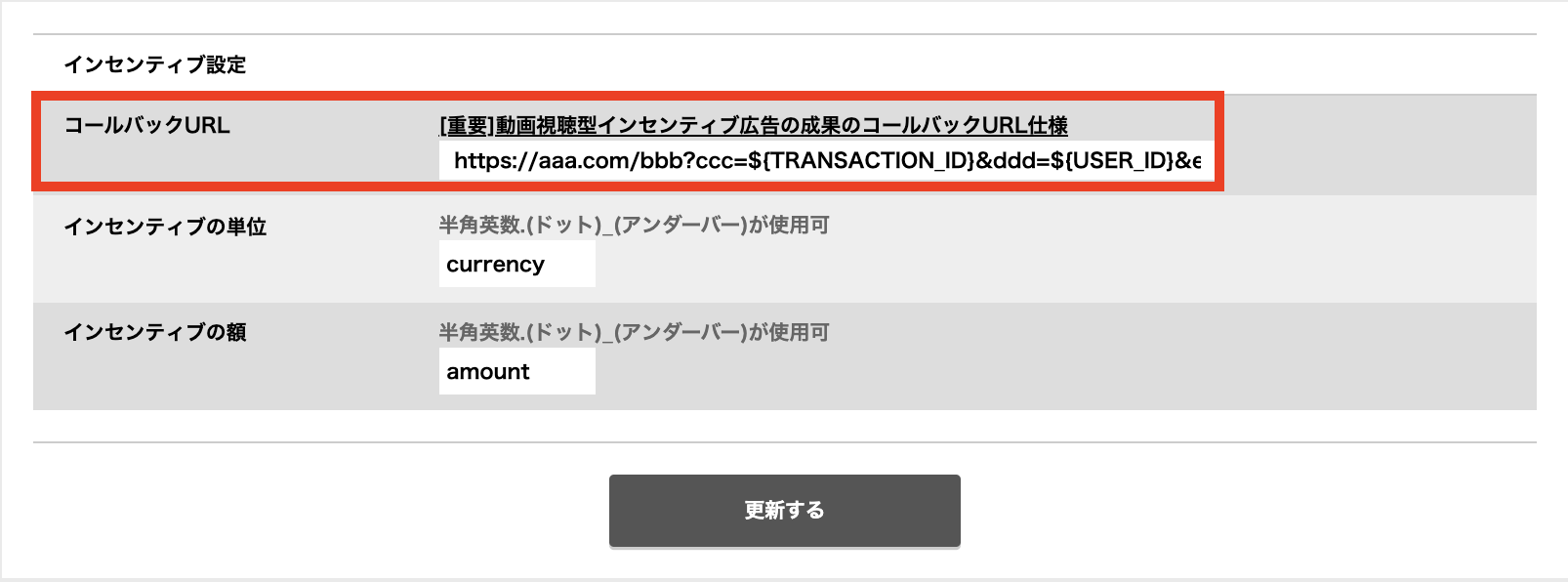Image resolution: width=1568 pixels, height=582 pixels.
Task: Open the [重要] callback URL specification link
Action: click(754, 125)
